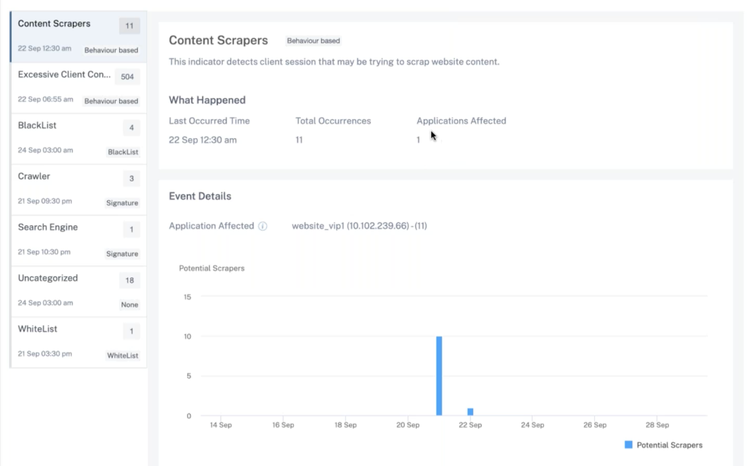Click the small bar on 22 Sep

click(470, 411)
